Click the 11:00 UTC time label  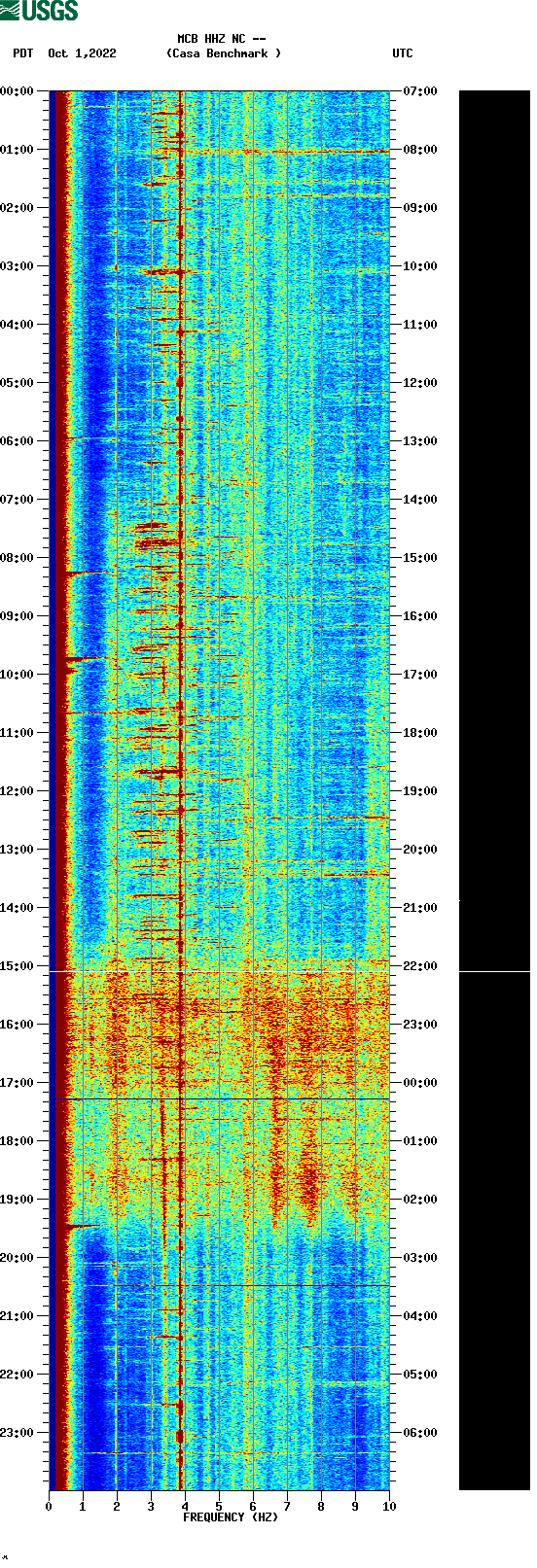(x=420, y=325)
